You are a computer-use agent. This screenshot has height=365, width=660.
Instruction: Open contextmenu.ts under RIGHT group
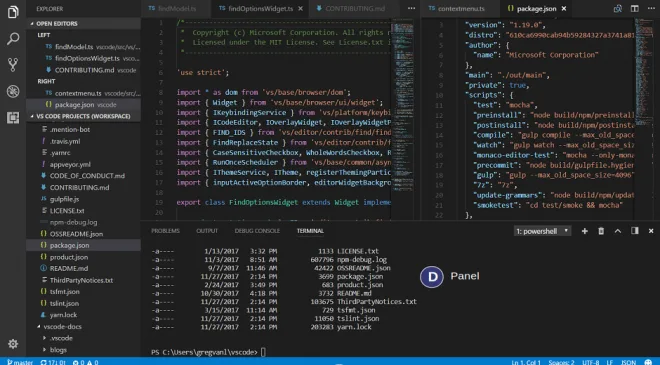[83, 93]
